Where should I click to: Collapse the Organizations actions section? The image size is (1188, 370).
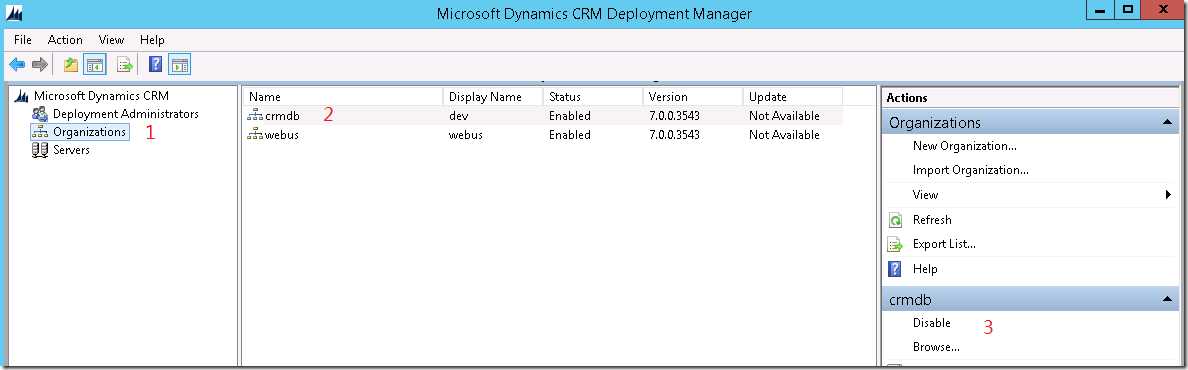coord(1168,123)
